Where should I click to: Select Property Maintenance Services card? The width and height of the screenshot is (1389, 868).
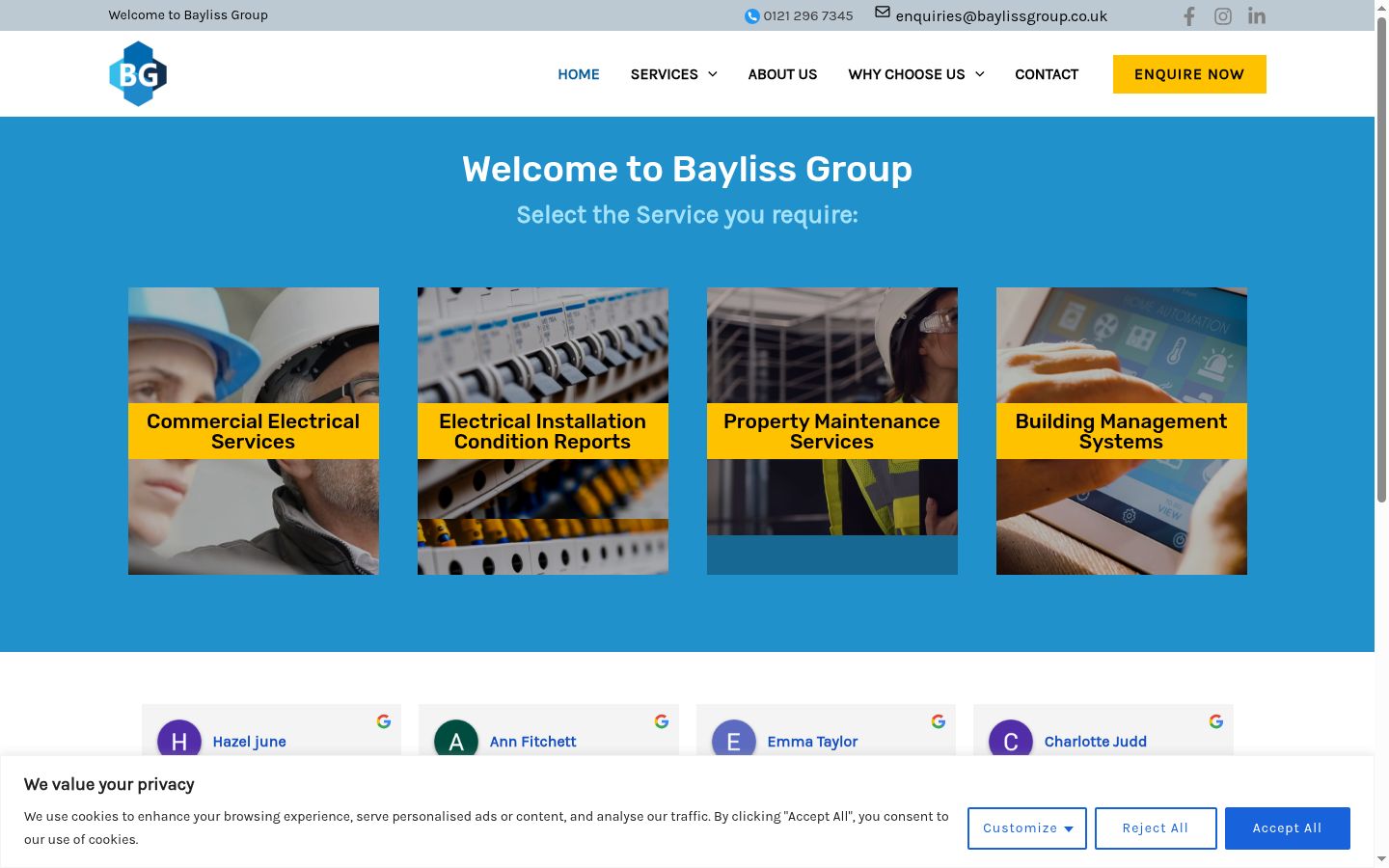point(832,431)
